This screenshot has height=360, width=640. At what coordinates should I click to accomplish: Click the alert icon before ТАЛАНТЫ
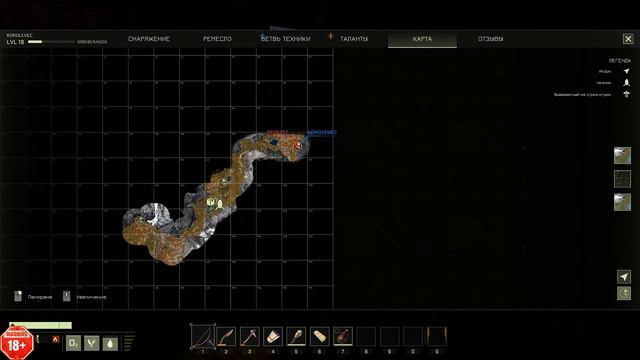[x=331, y=37]
